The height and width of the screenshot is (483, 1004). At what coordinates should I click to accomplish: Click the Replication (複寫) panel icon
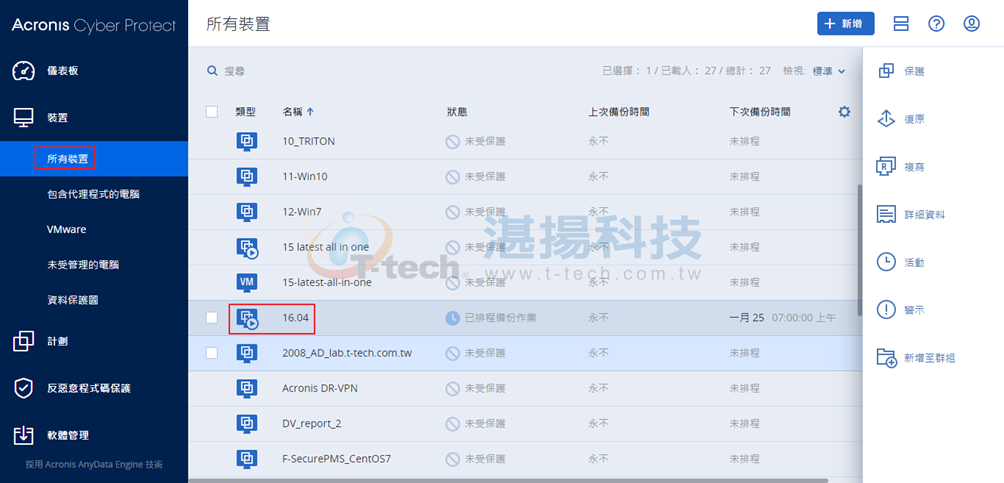pos(886,167)
